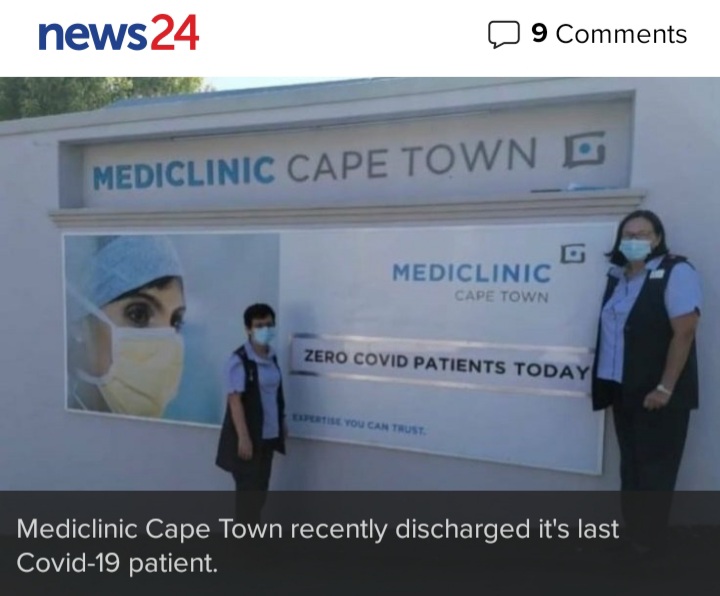
Task: Click the number 9 comment count
Action: tap(540, 33)
